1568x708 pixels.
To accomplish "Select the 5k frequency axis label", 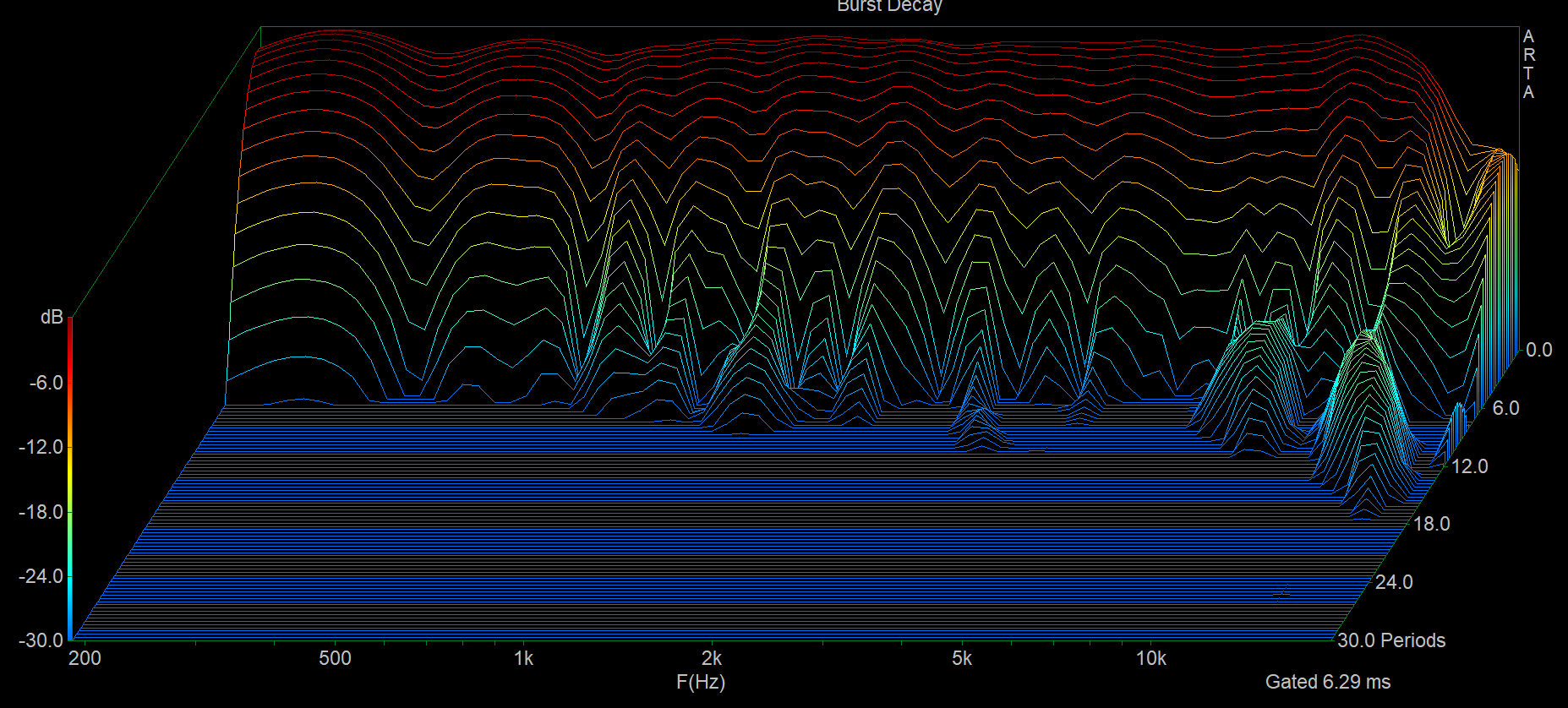I will 962,658.
